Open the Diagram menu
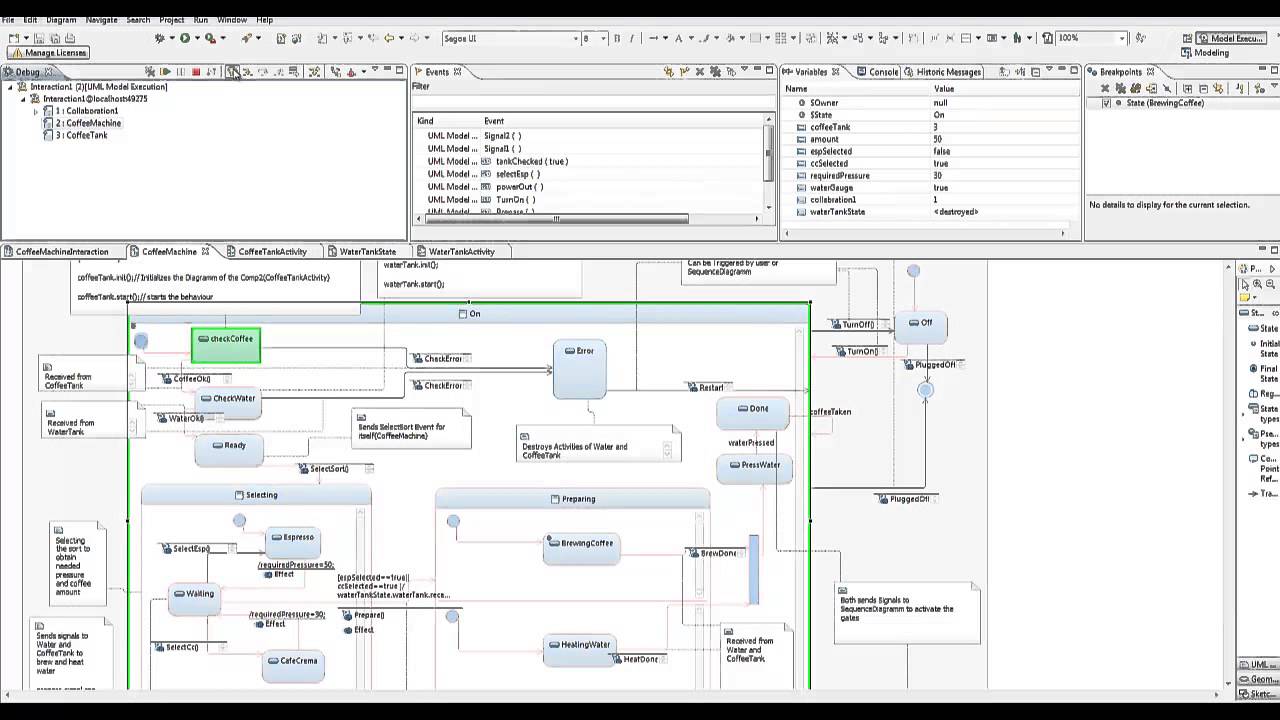The height and width of the screenshot is (720, 1280). tap(61, 20)
